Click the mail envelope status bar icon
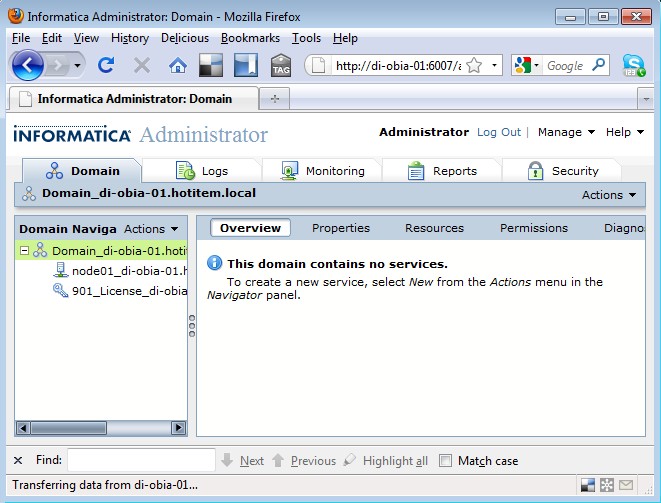This screenshot has width=661, height=503. pos(626,485)
